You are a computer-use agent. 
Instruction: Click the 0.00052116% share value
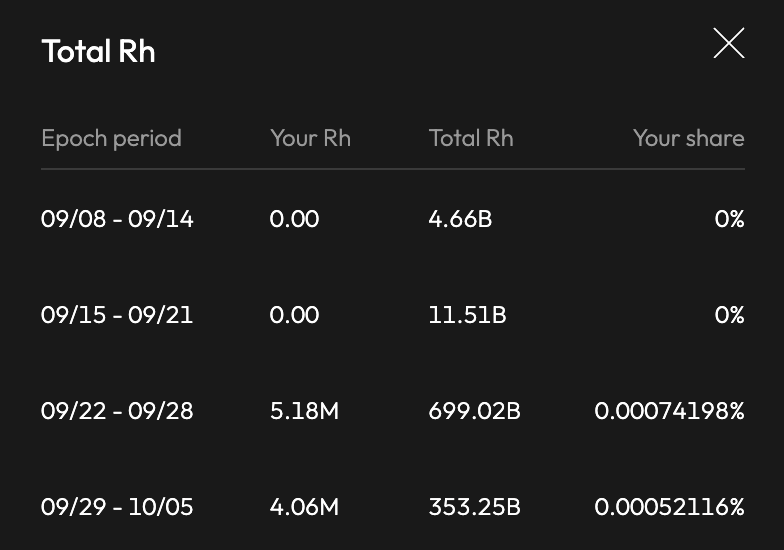click(669, 507)
